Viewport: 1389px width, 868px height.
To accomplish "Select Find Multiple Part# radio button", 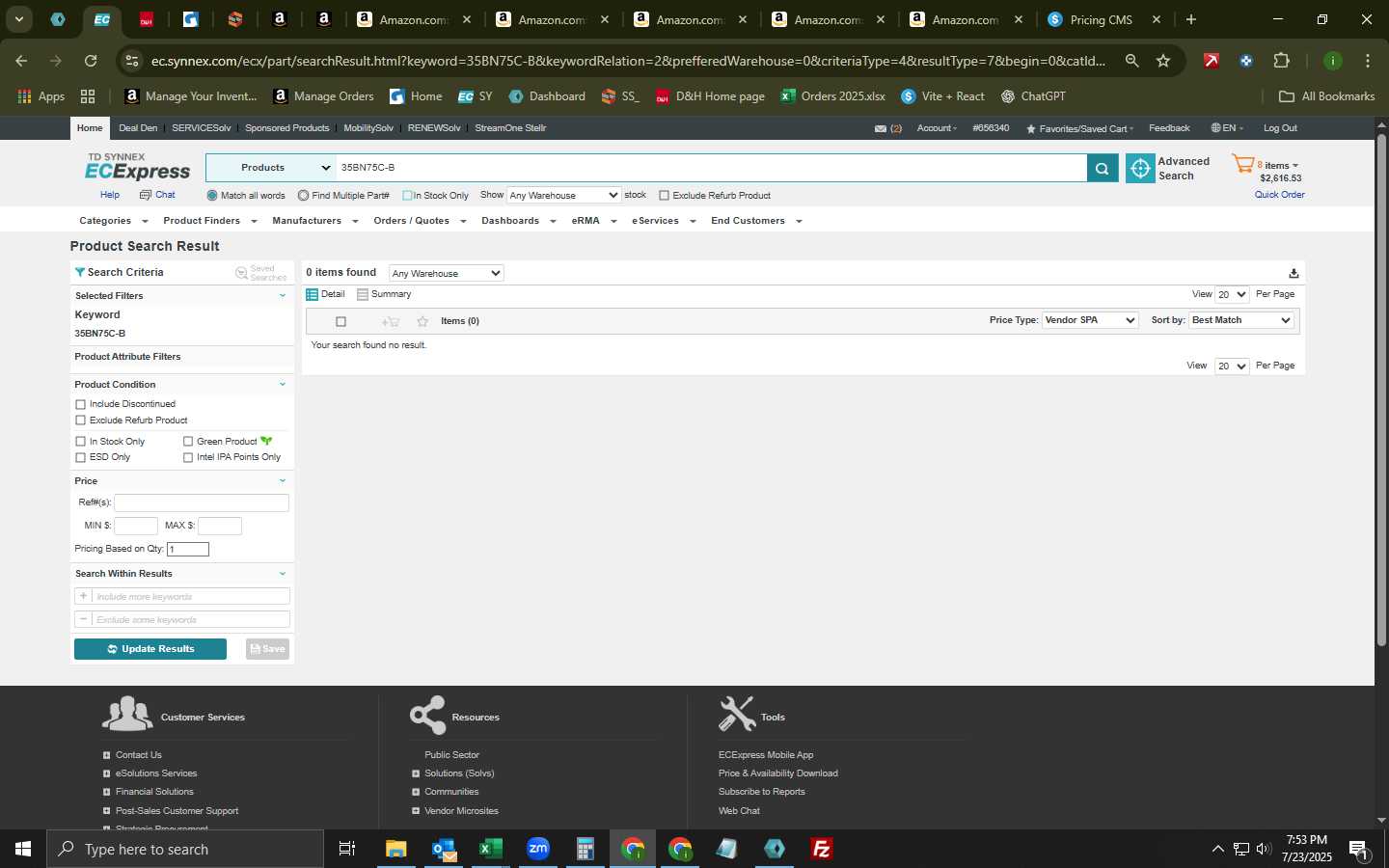I will point(303,196).
